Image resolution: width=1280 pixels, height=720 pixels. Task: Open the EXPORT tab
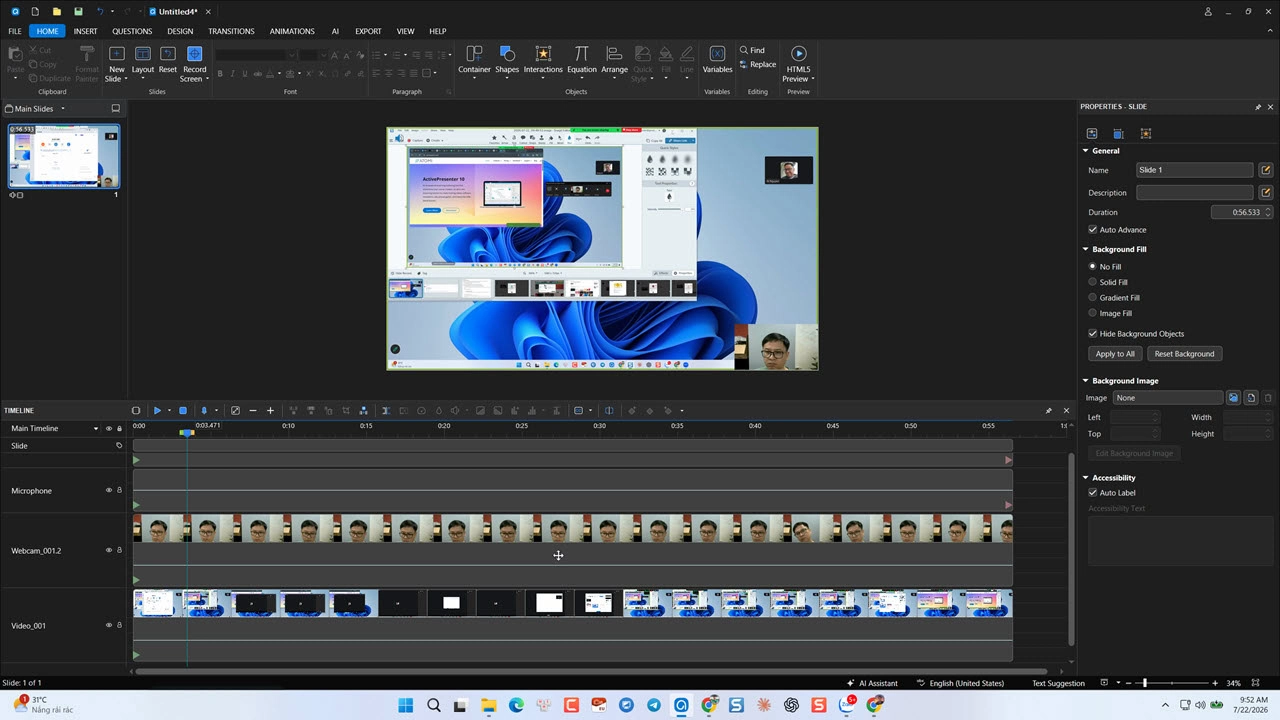(x=368, y=31)
